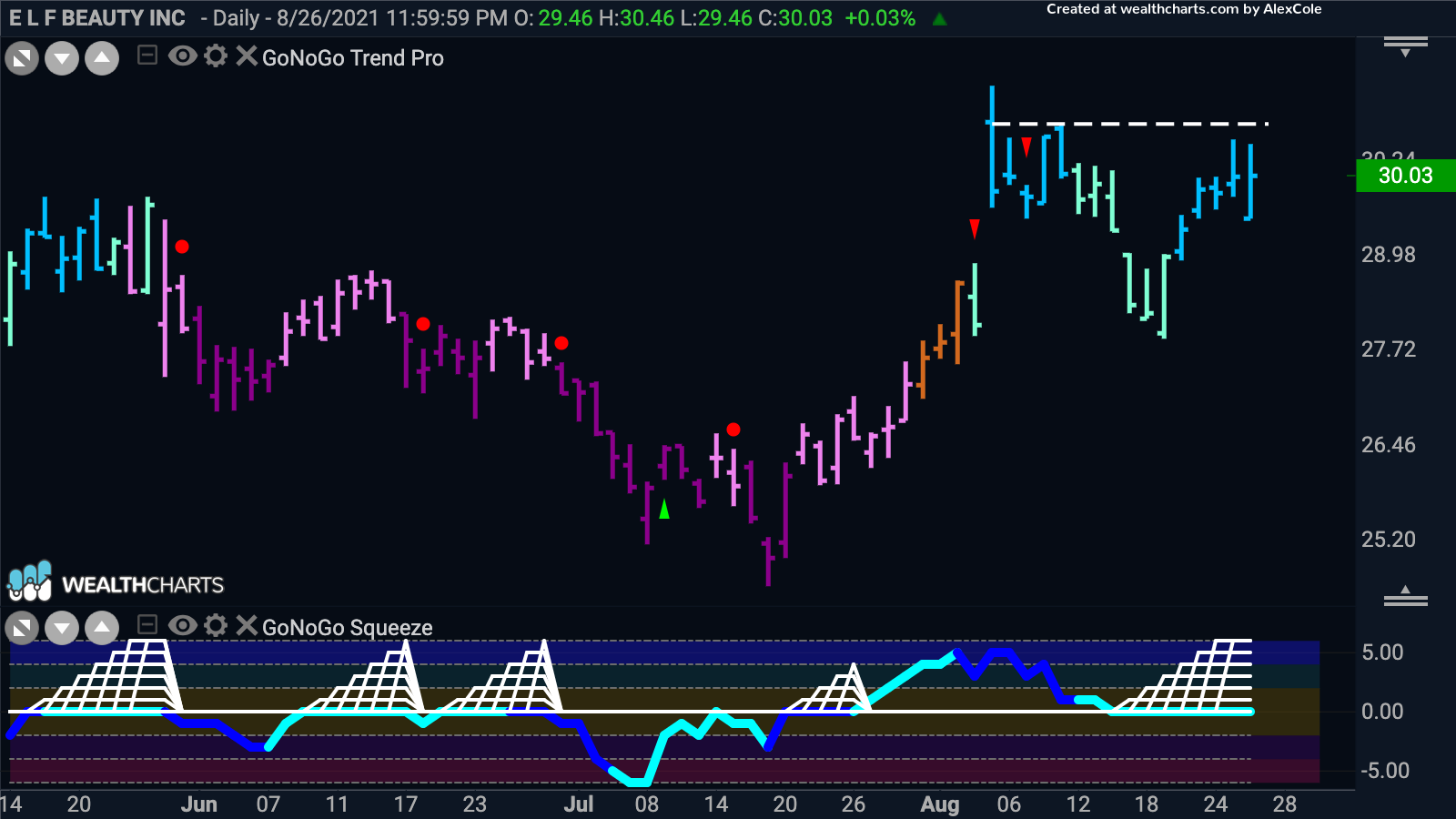Click the E L F BEAUTY INC symbol title
Image resolution: width=1456 pixels, height=819 pixels.
97,18
